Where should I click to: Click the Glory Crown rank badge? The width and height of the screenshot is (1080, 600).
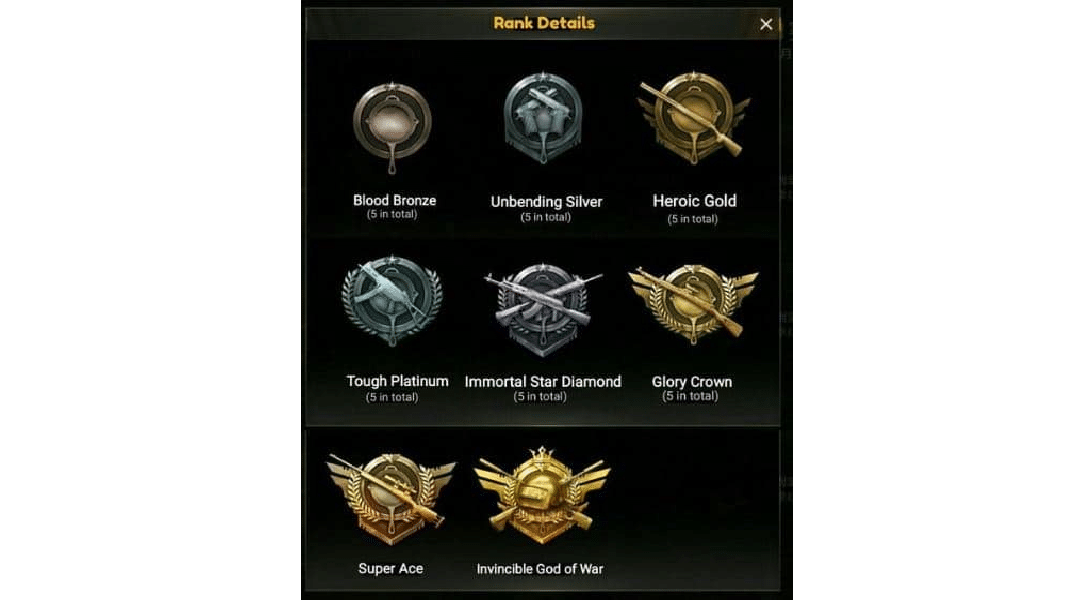693,304
